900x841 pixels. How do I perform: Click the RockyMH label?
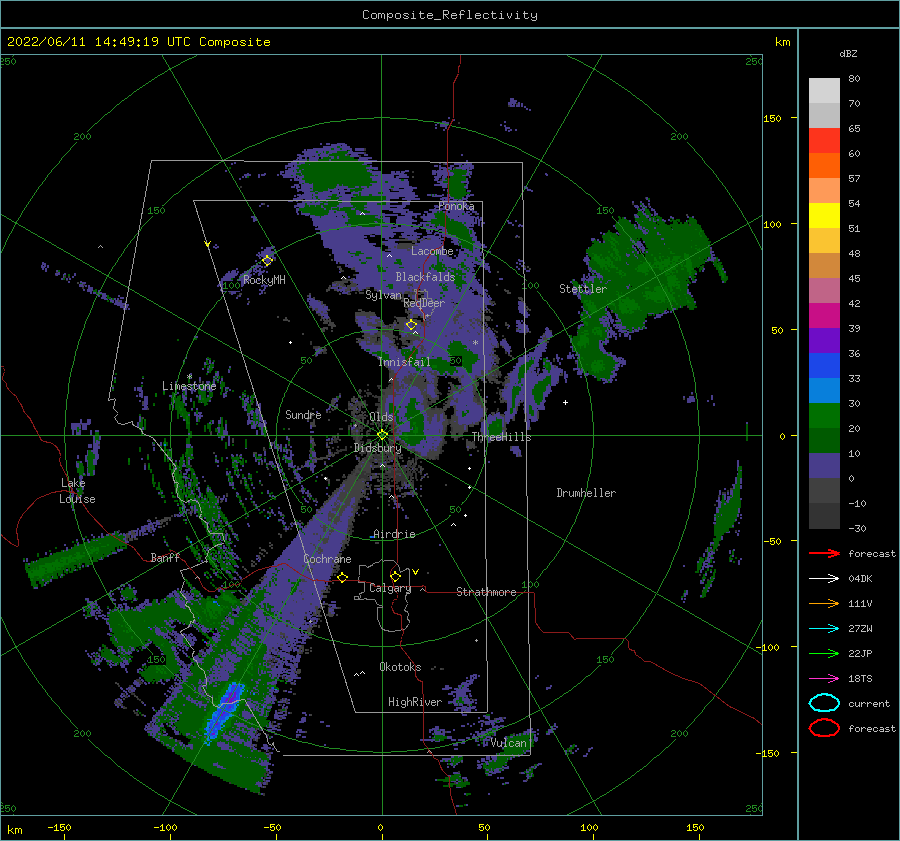pos(264,280)
